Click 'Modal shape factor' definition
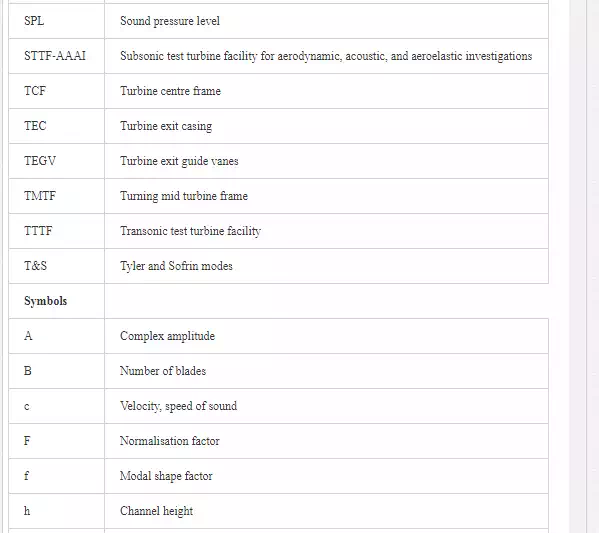 166,476
